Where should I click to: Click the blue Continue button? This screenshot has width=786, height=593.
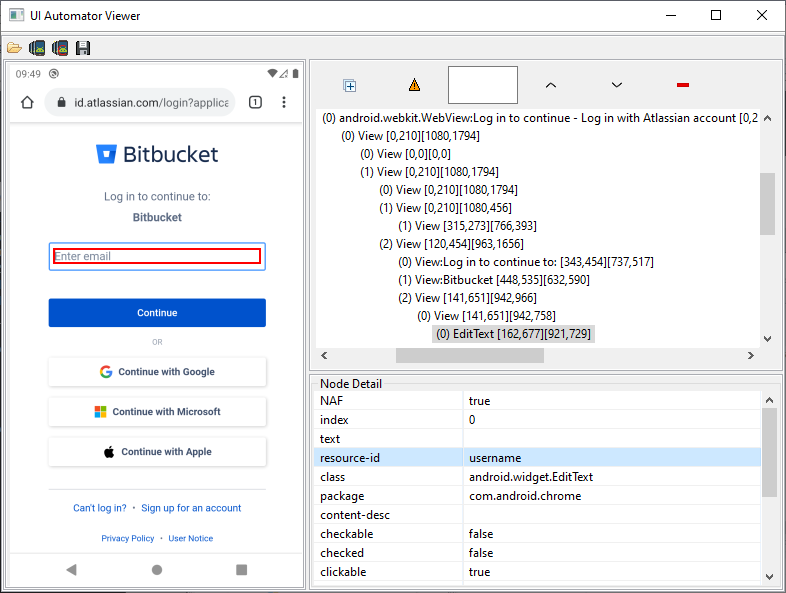[x=157, y=313]
